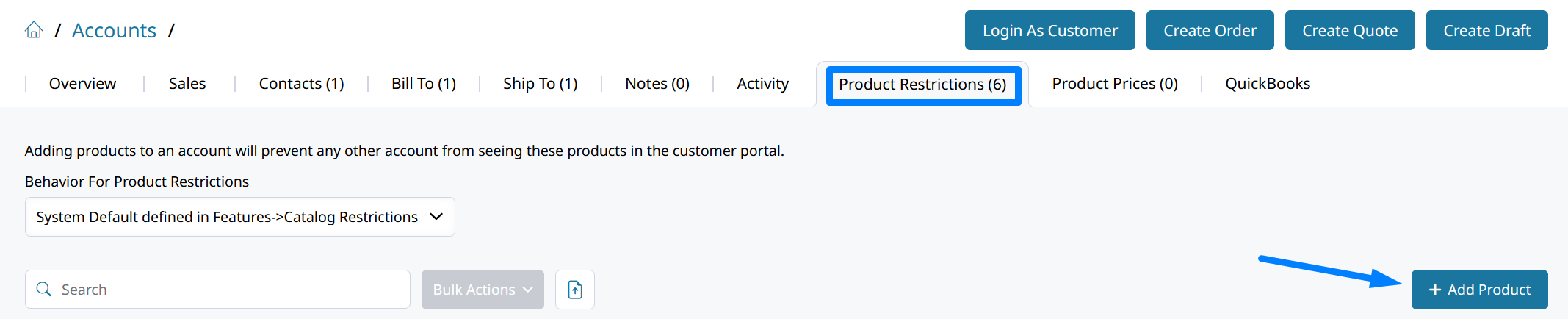Click the plus icon on Add Product

click(1434, 290)
